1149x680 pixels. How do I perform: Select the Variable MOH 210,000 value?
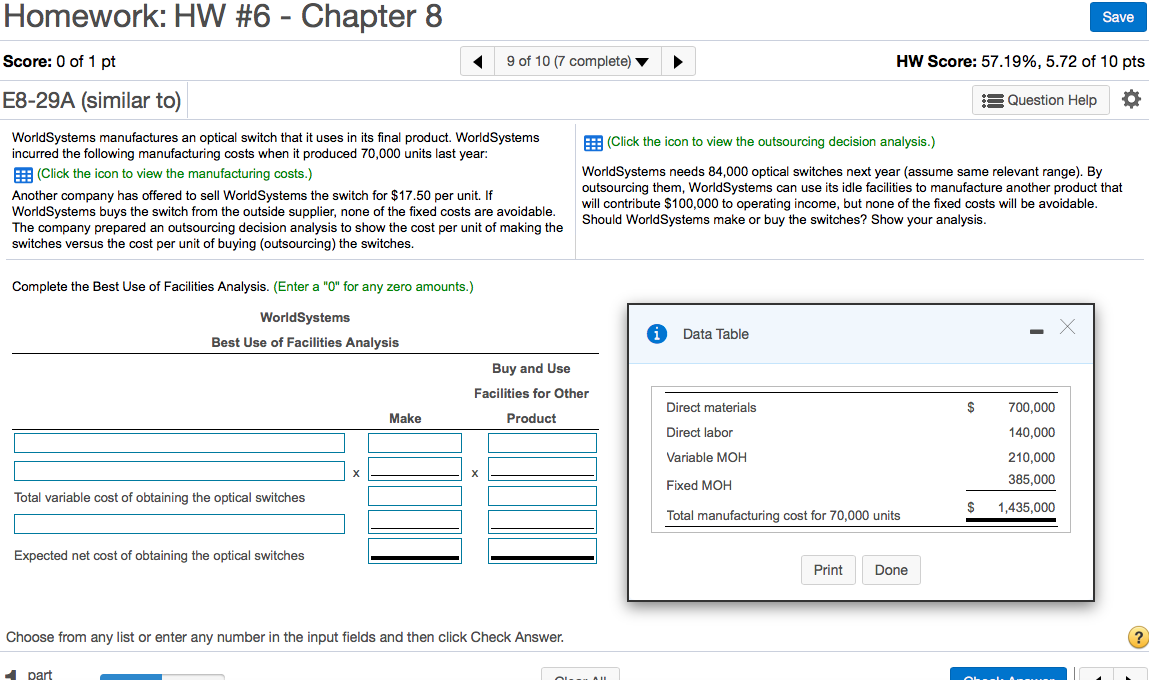(x=1031, y=457)
